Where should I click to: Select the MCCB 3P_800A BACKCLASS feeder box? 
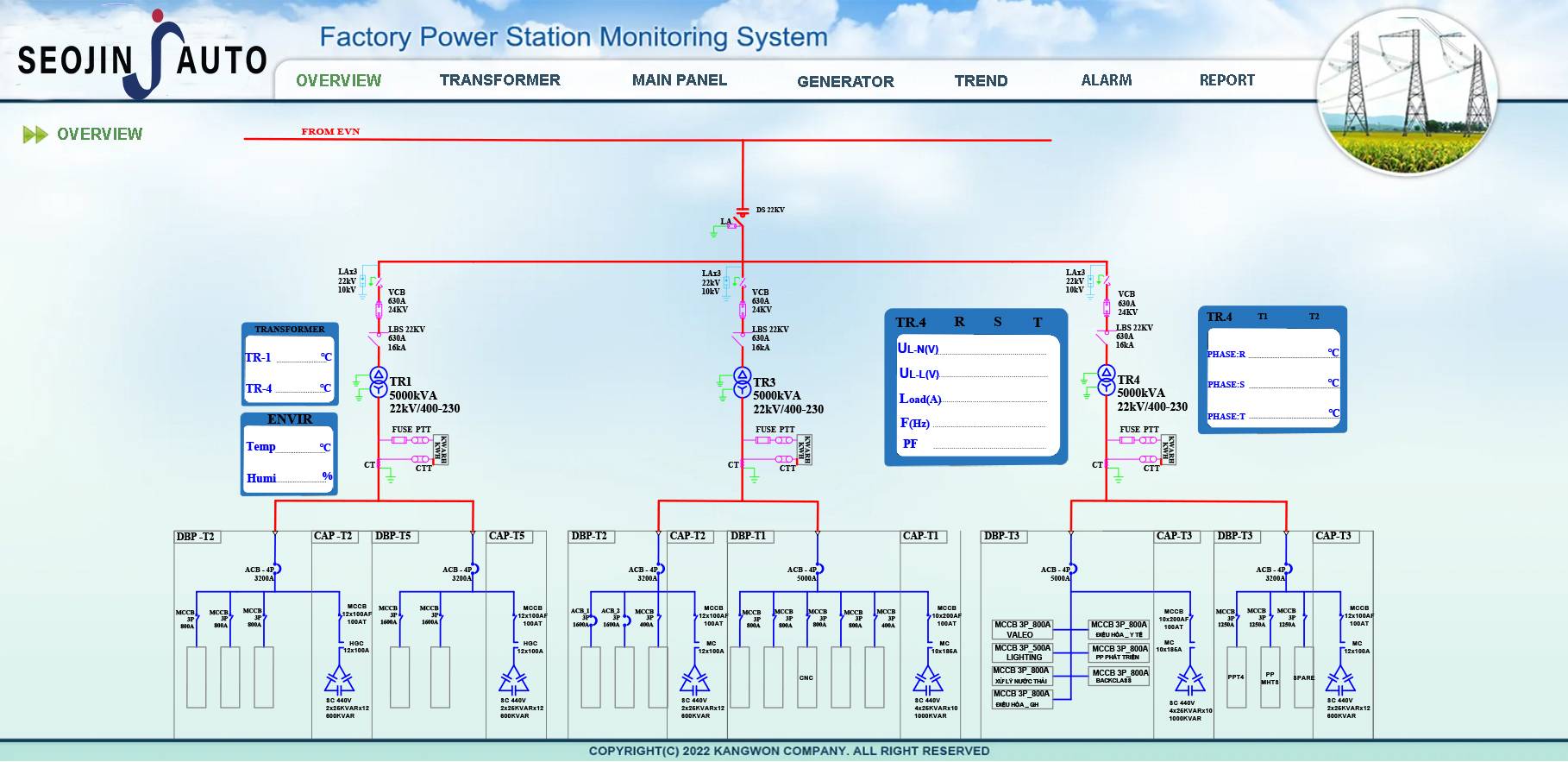pyautogui.click(x=1120, y=677)
